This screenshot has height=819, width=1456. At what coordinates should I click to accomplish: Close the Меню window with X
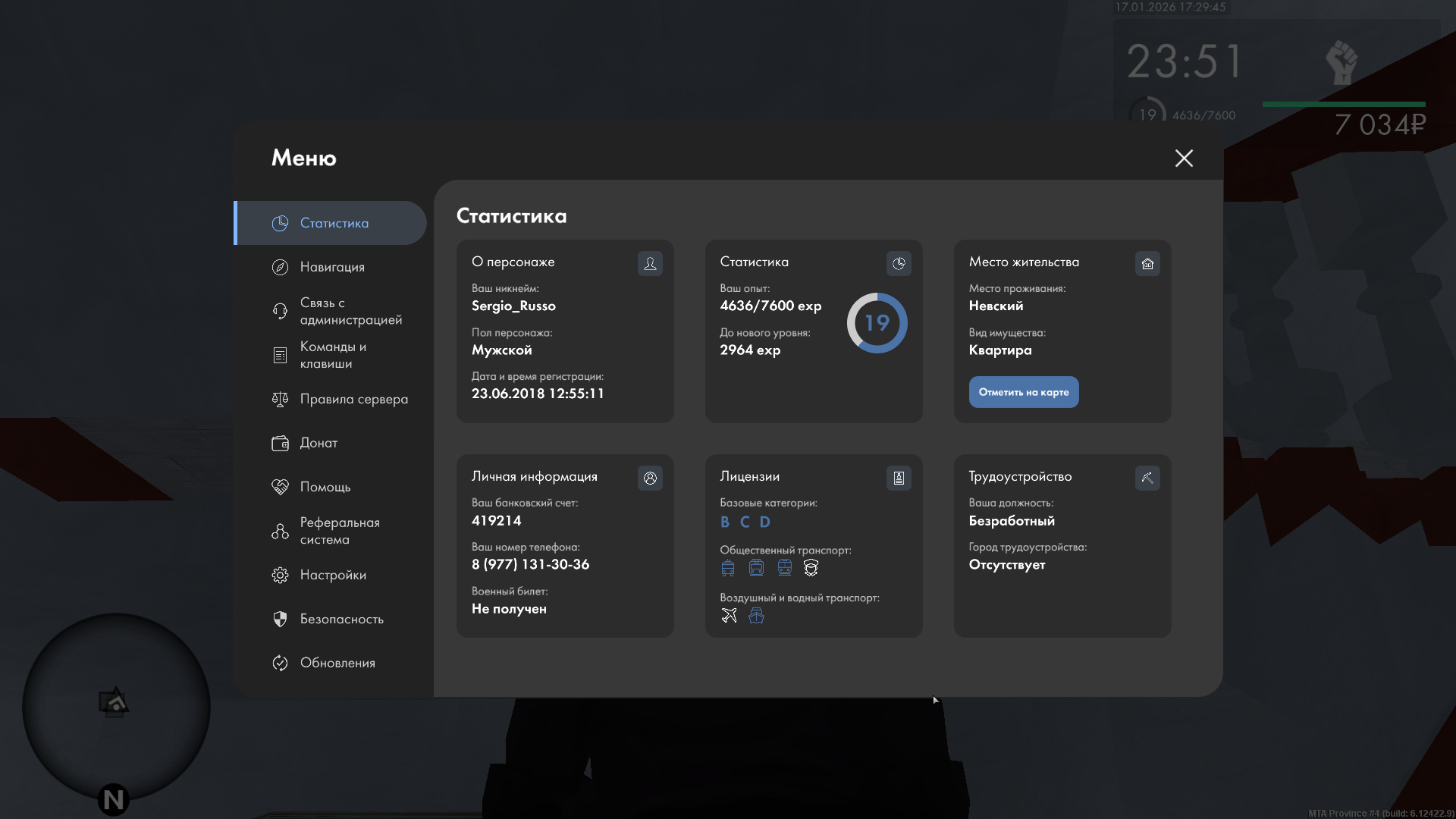(x=1184, y=158)
